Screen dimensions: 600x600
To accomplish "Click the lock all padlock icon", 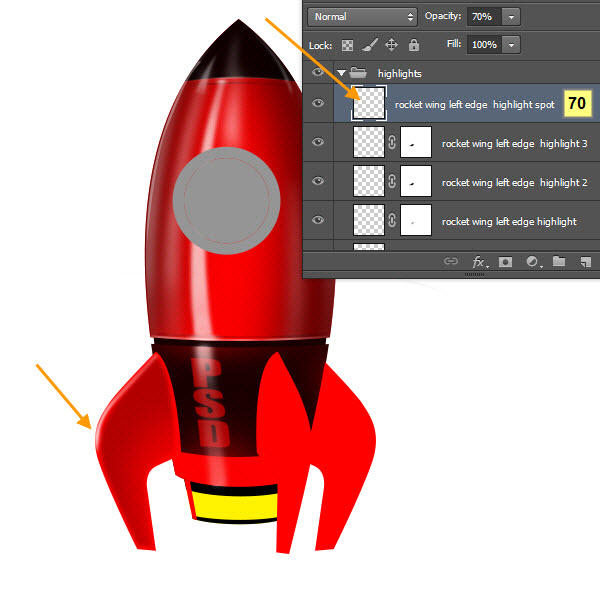I will [413, 45].
